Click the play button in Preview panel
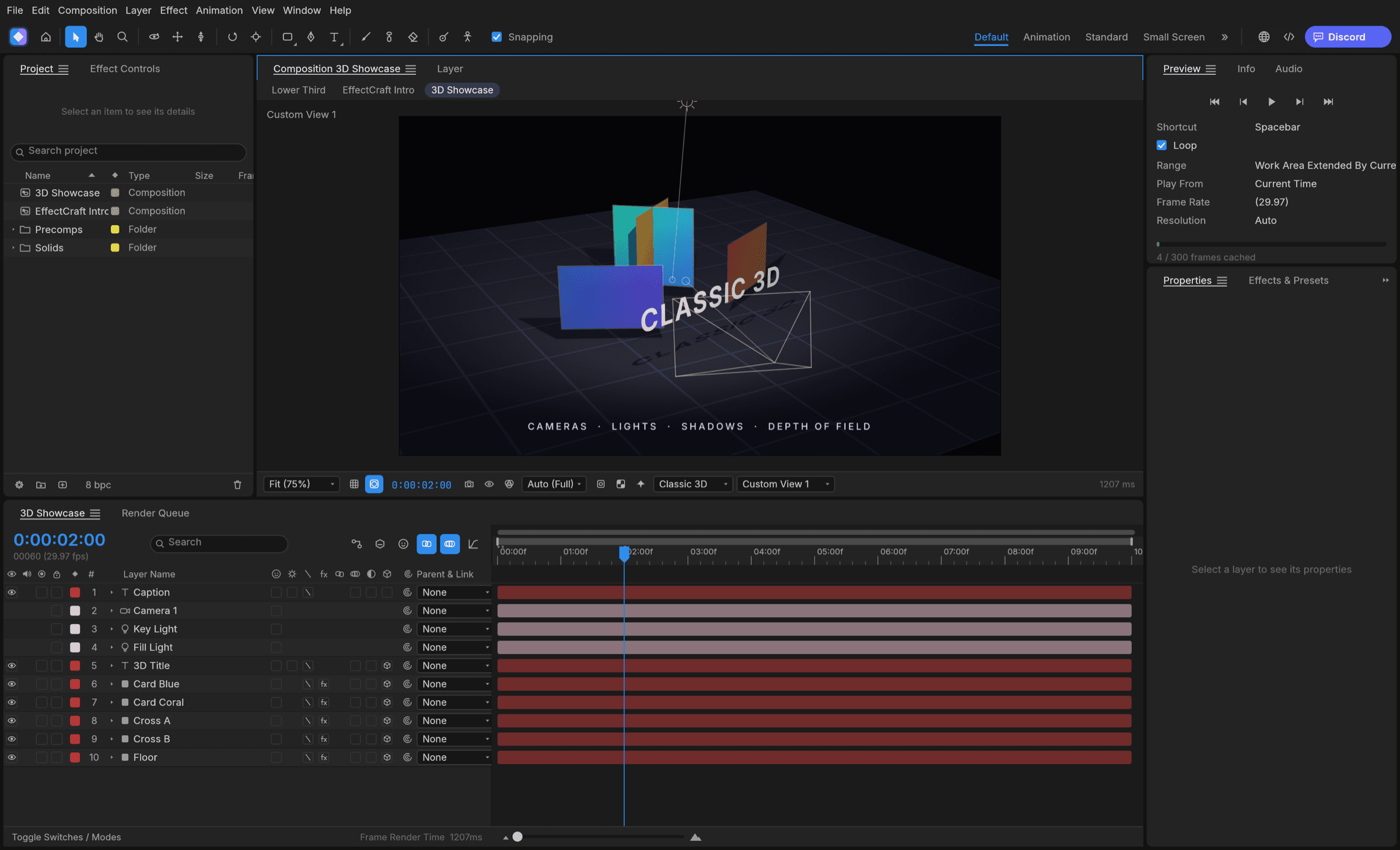 (x=1272, y=102)
